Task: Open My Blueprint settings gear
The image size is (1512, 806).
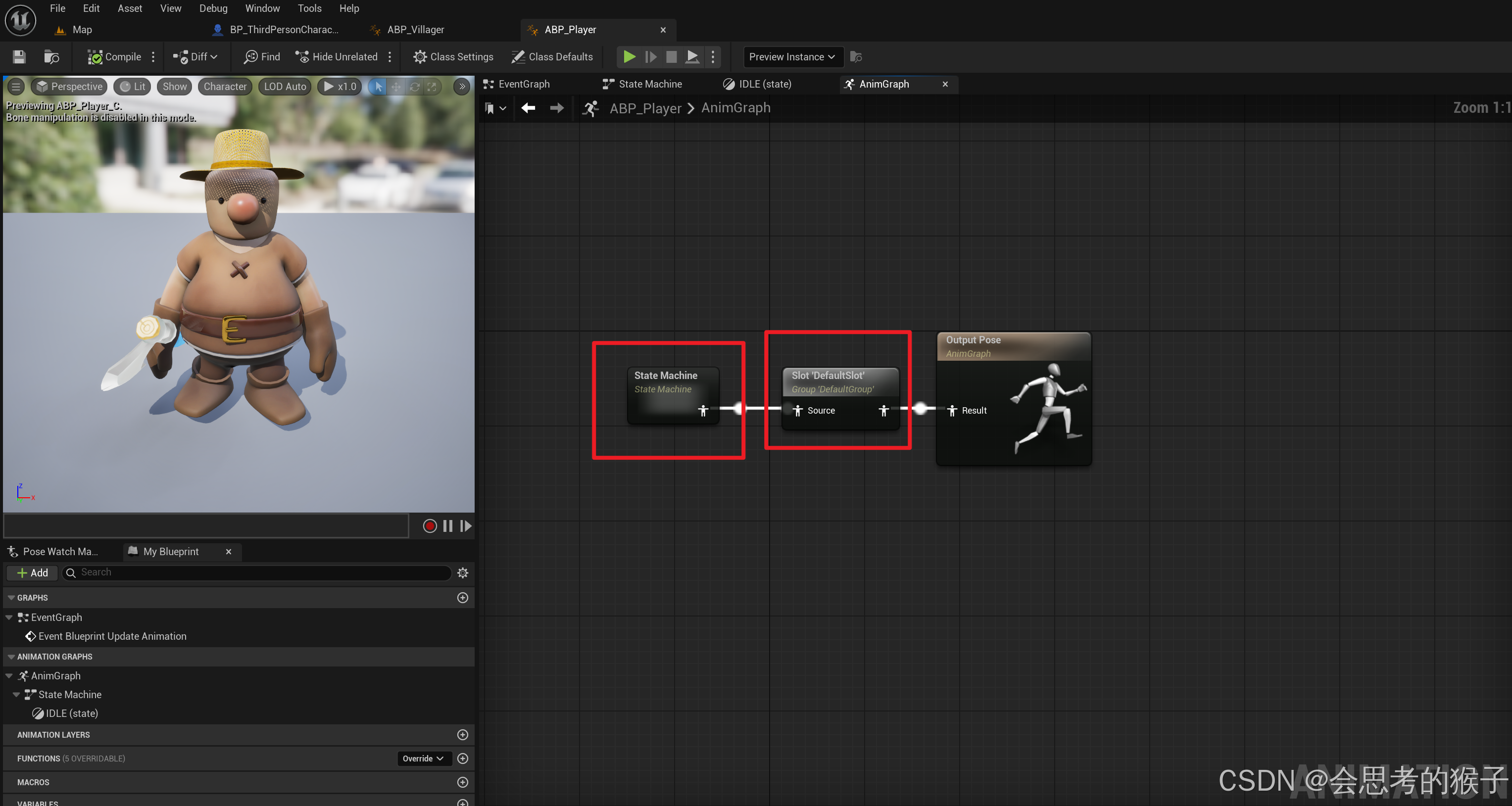Action: pos(463,572)
